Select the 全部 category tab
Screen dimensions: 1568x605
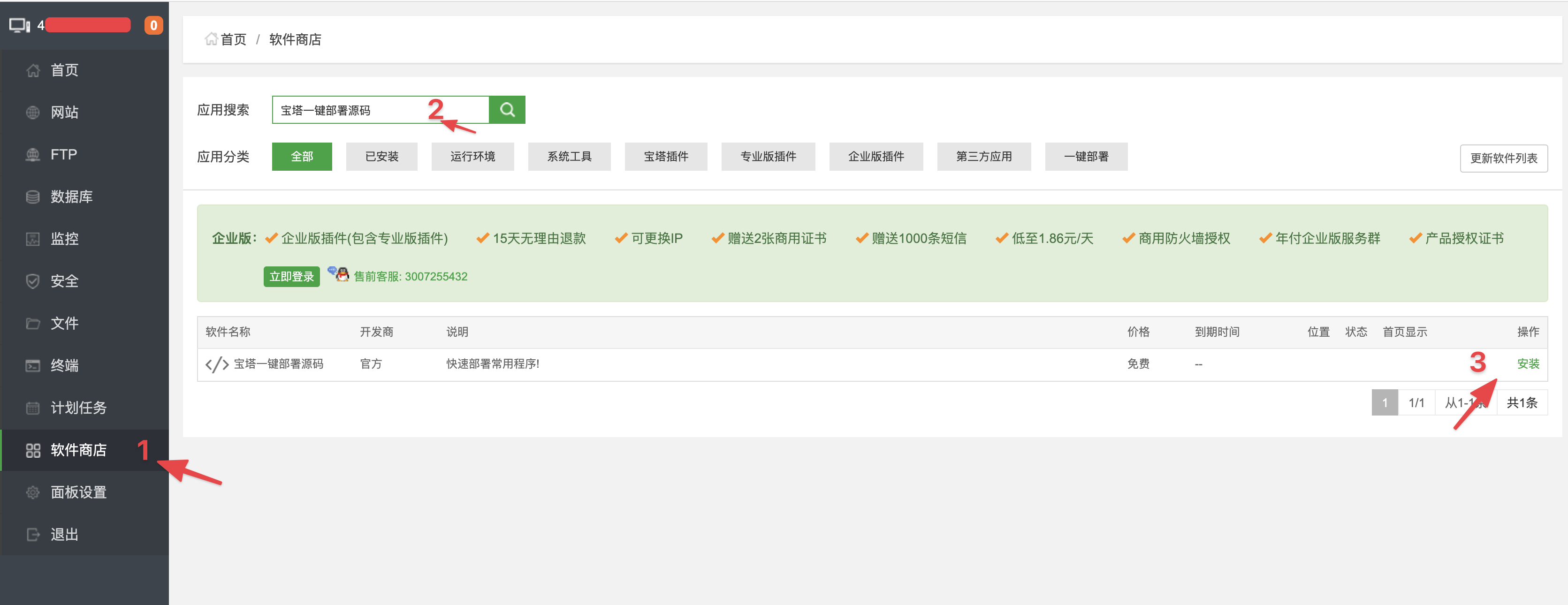click(x=302, y=157)
